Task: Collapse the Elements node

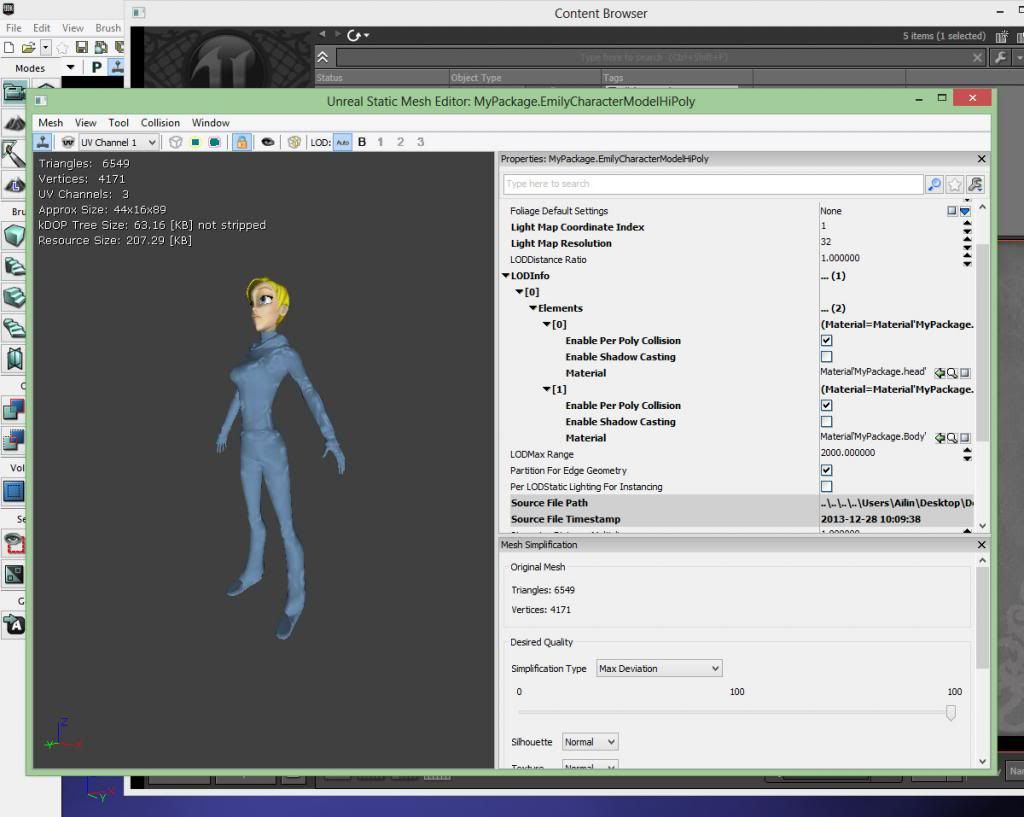Action: pos(533,308)
